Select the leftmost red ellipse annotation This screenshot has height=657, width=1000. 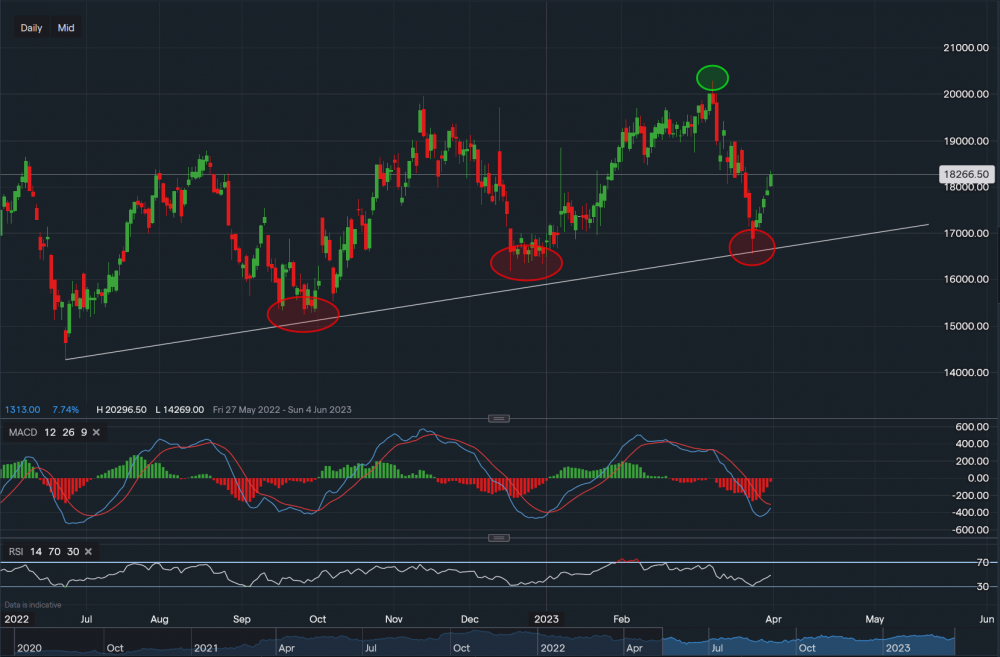tap(303, 314)
